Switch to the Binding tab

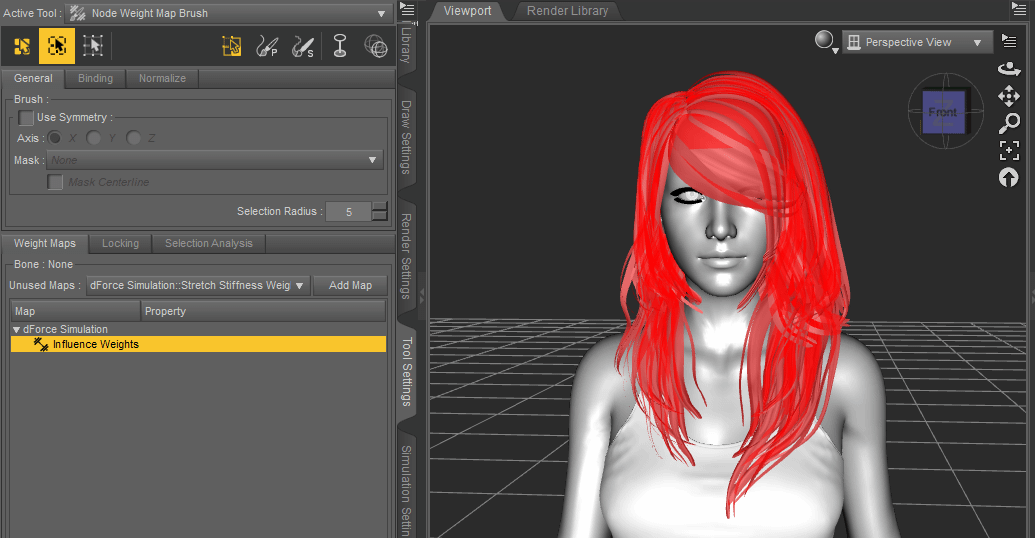[95, 78]
